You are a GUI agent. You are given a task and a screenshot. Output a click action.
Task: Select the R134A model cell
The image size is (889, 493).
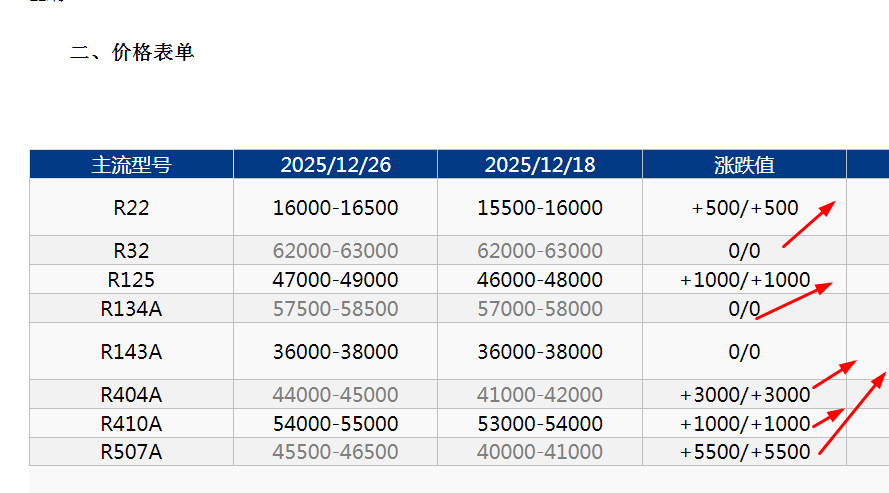point(132,308)
